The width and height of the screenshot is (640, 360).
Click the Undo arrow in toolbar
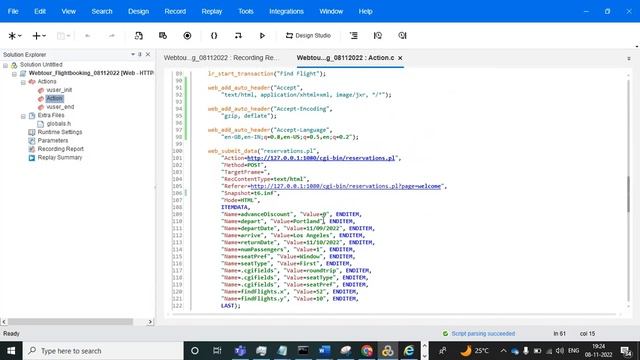pyautogui.click(x=87, y=36)
